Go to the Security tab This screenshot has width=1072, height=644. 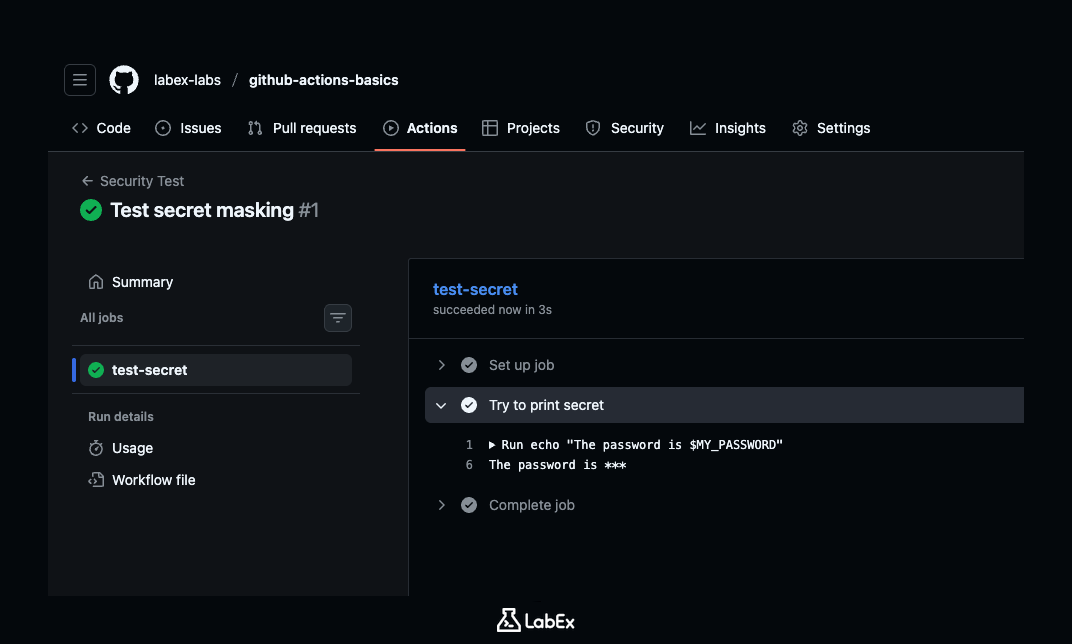(624, 129)
